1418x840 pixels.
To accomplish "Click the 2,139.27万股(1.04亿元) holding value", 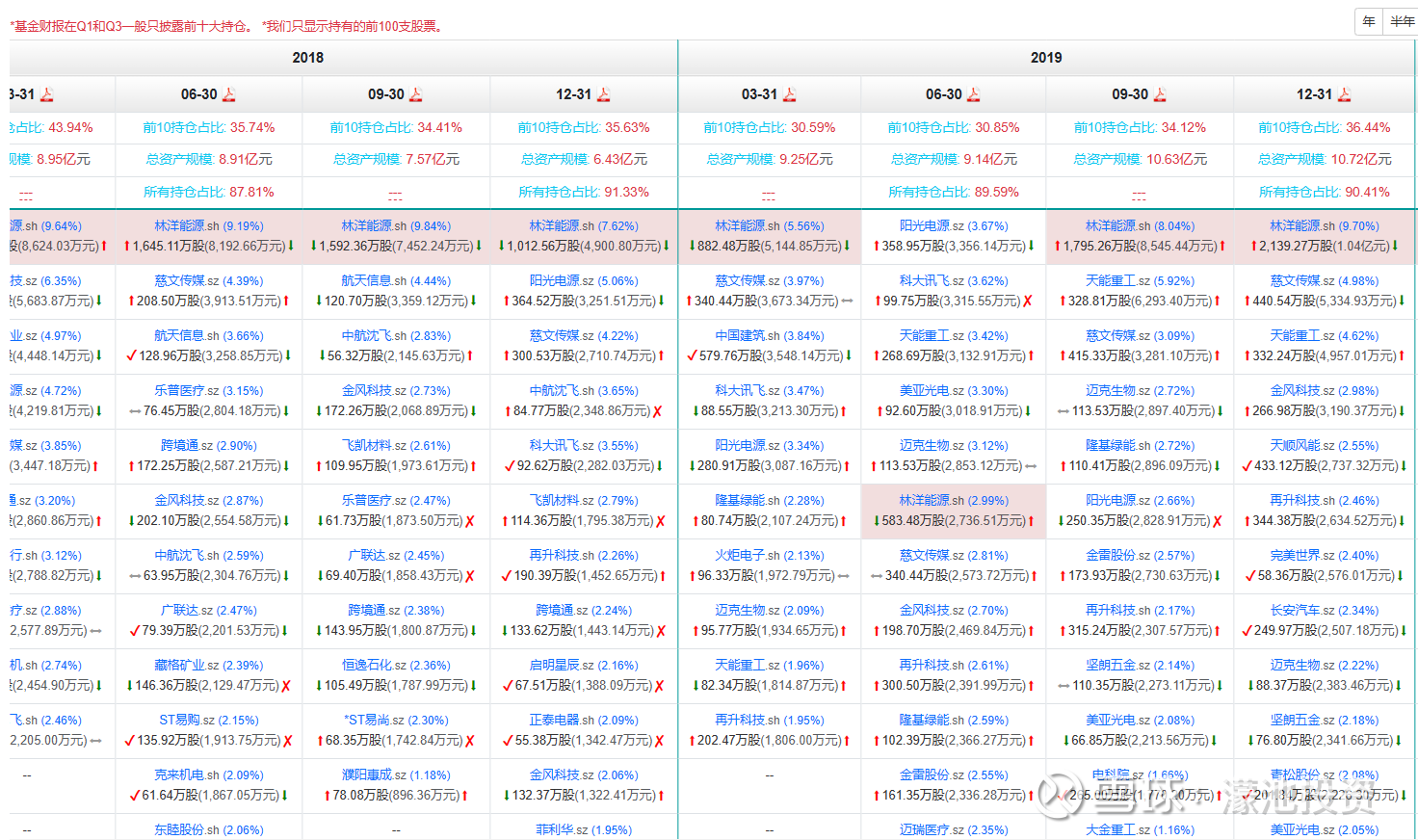I will tap(1324, 247).
